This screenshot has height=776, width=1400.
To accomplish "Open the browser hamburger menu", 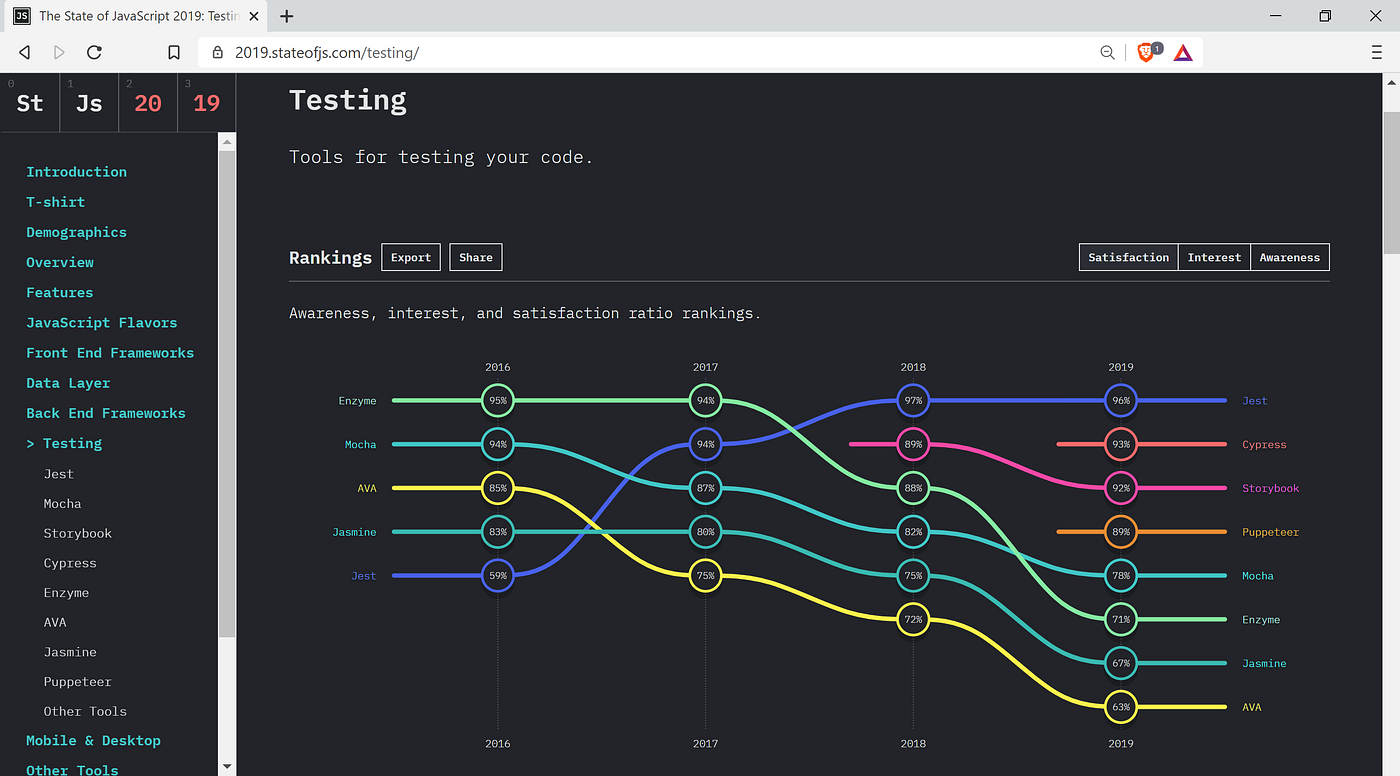I will click(x=1377, y=52).
